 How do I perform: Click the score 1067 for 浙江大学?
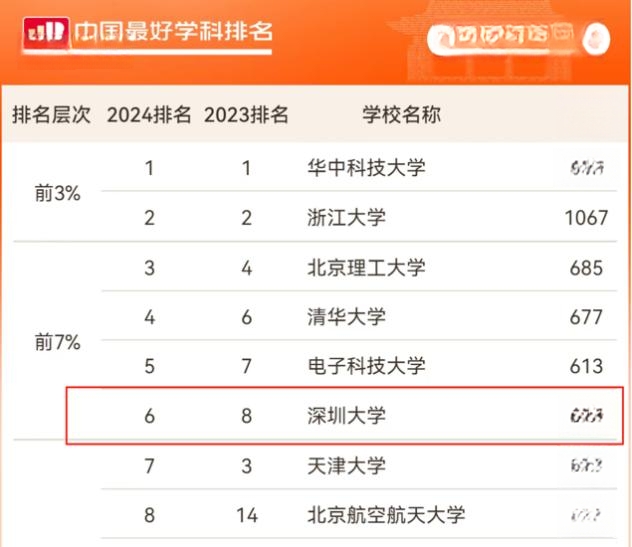pyautogui.click(x=586, y=218)
